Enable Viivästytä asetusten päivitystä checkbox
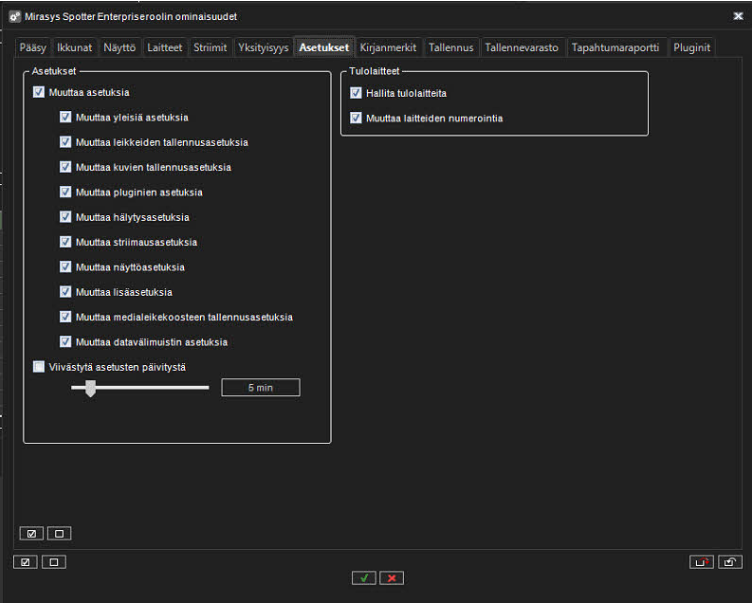Image resolution: width=752 pixels, height=603 pixels. [39, 367]
